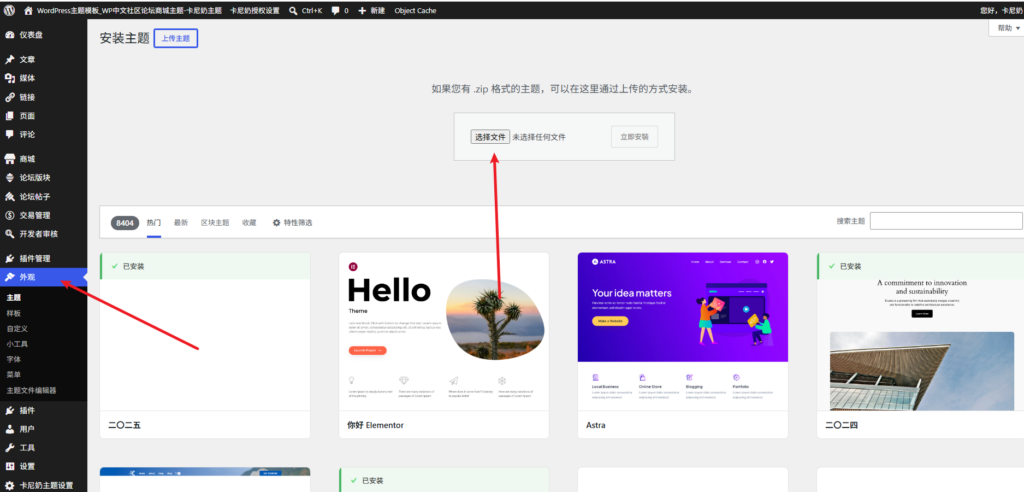The height and width of the screenshot is (492, 1024).
Task: Click the Ctrl+K search icon
Action: (x=293, y=10)
